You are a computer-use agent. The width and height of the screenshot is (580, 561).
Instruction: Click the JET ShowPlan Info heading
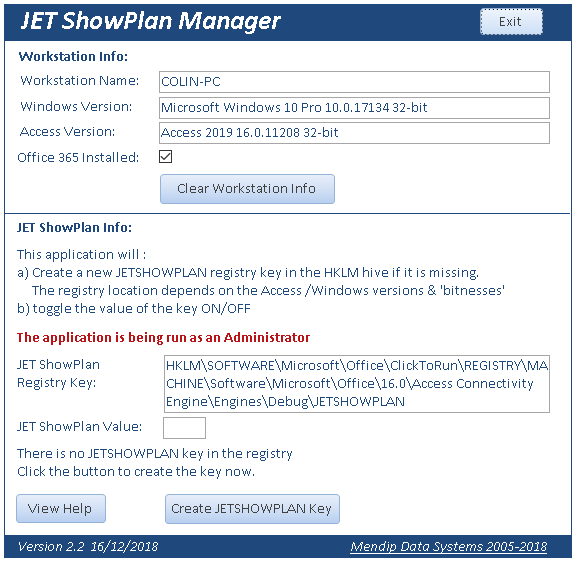[74, 227]
